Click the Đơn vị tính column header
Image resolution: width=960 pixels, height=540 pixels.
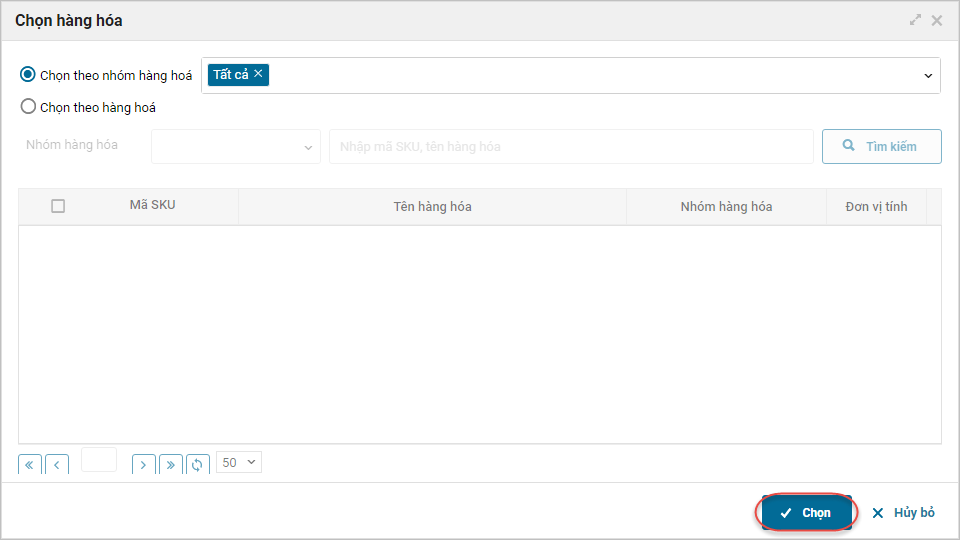pyautogui.click(x=876, y=206)
